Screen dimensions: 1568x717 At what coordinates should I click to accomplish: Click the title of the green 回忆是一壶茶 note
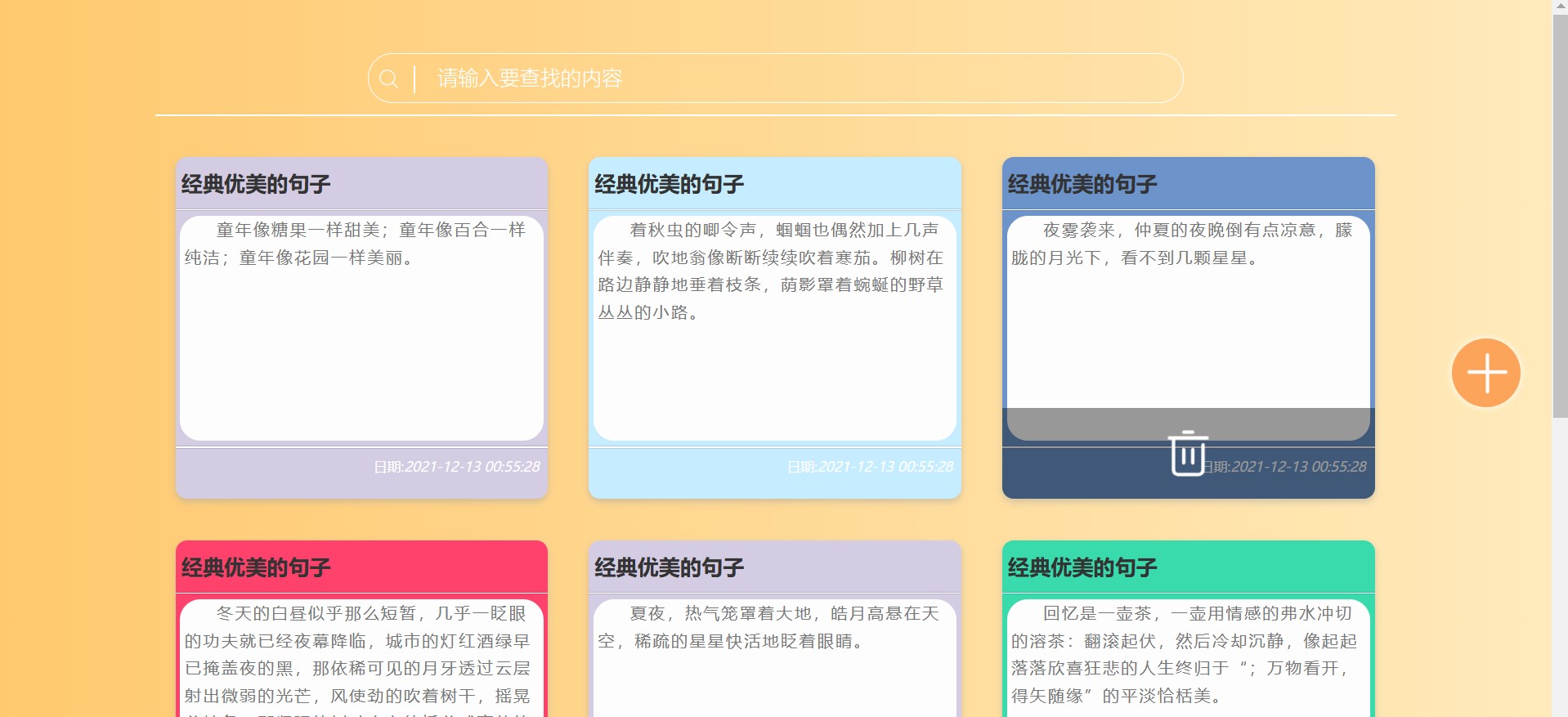click(x=1082, y=567)
